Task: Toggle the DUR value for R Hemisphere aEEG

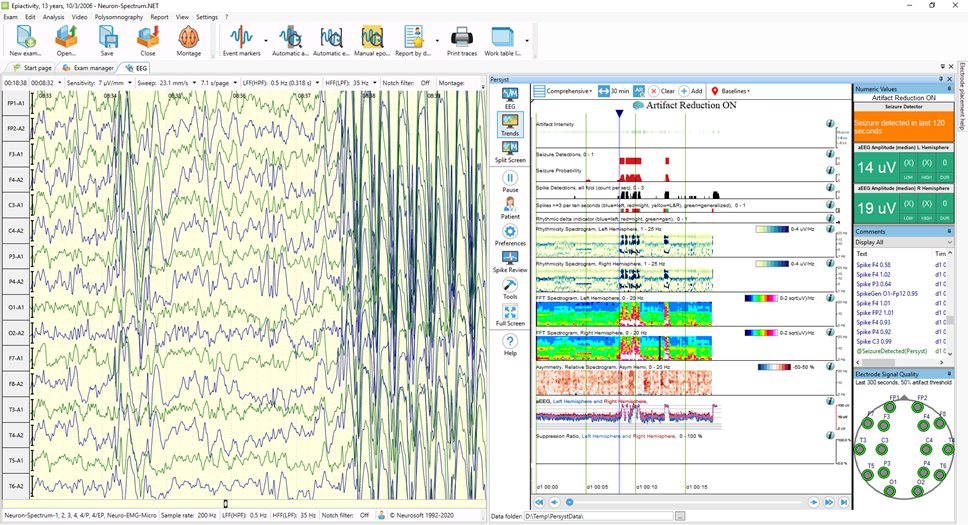Action: pyautogui.click(x=945, y=208)
